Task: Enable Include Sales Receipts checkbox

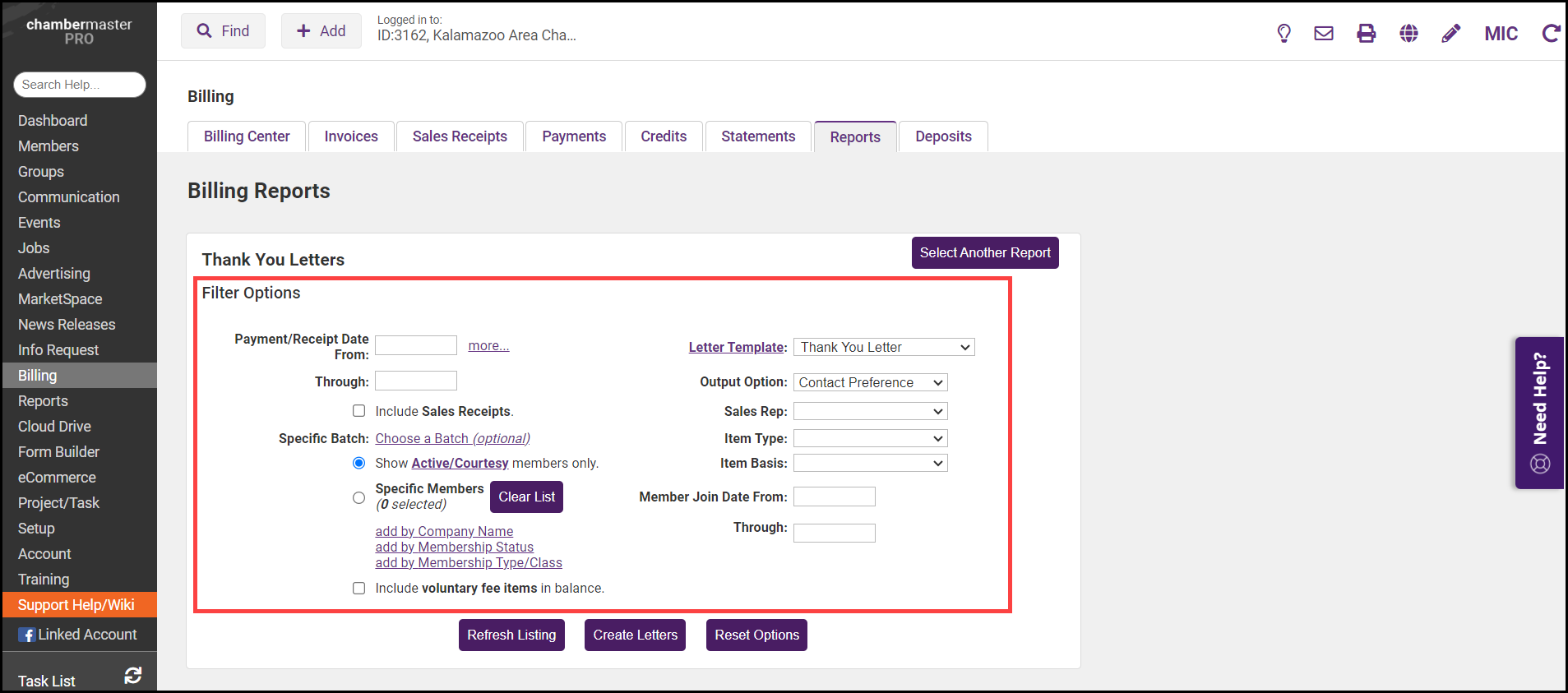Action: pos(359,411)
